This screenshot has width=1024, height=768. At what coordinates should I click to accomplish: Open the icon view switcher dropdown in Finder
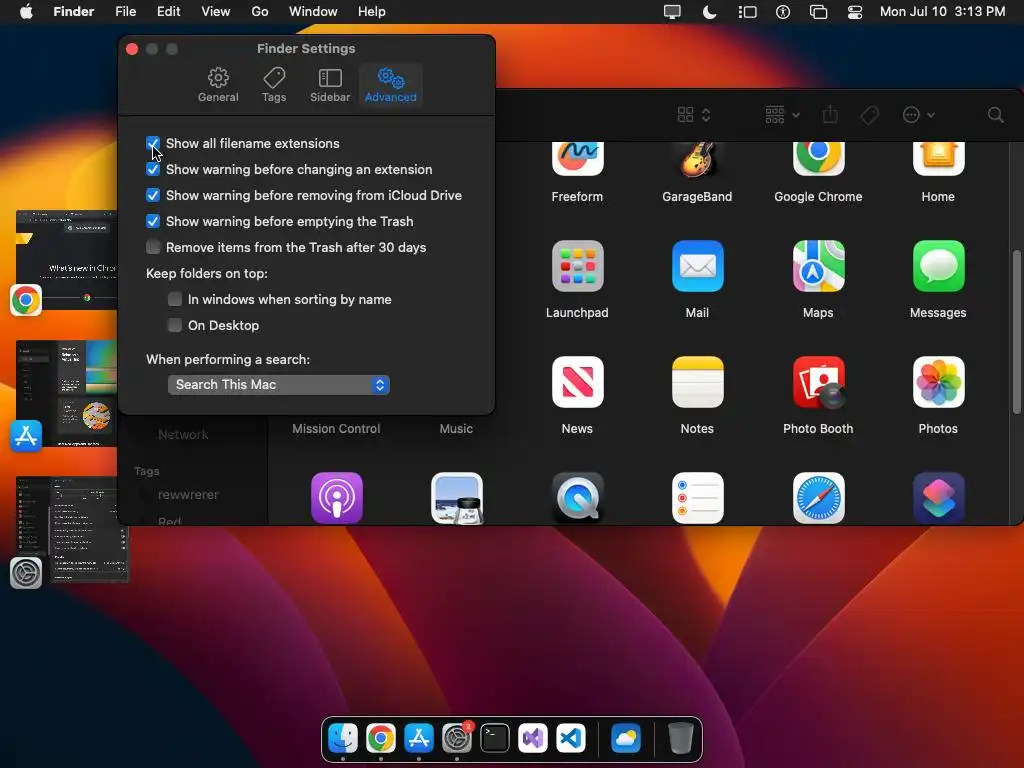(x=694, y=115)
